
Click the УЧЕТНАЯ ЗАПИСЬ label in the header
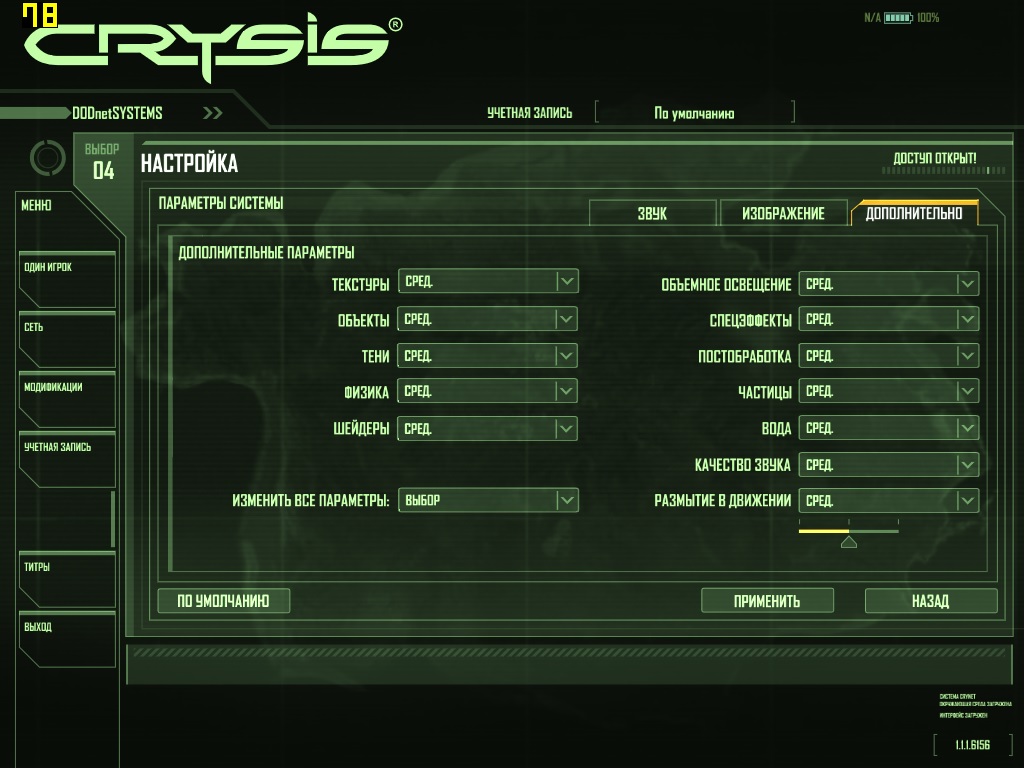[529, 113]
